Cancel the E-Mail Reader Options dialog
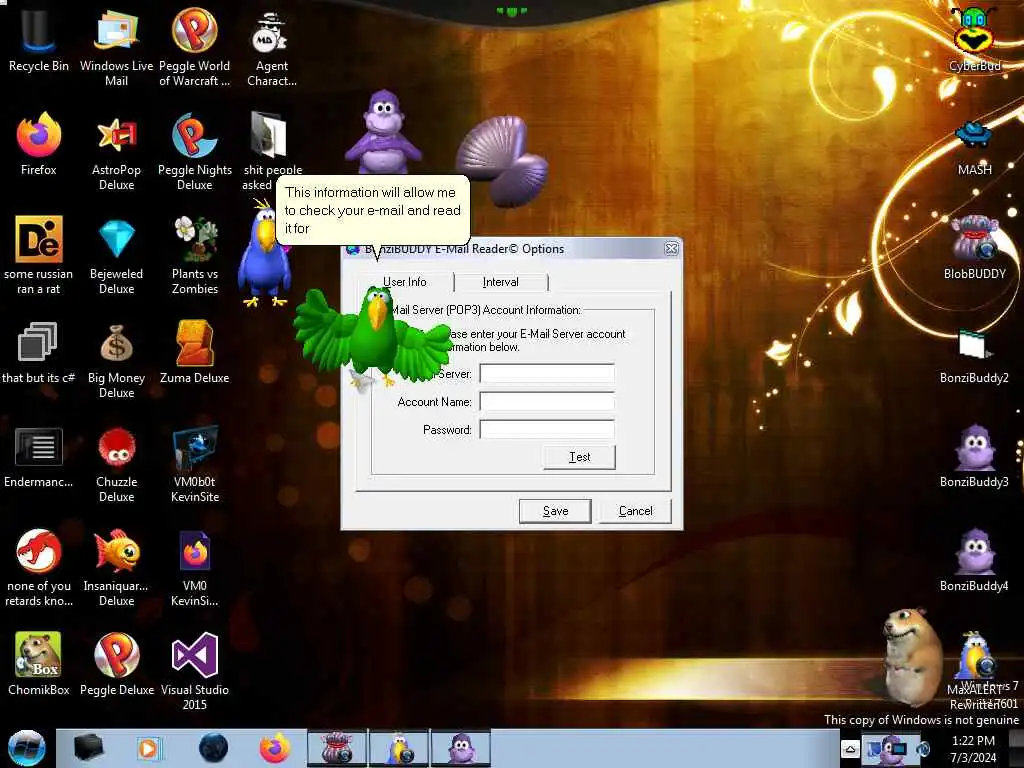 pos(635,511)
